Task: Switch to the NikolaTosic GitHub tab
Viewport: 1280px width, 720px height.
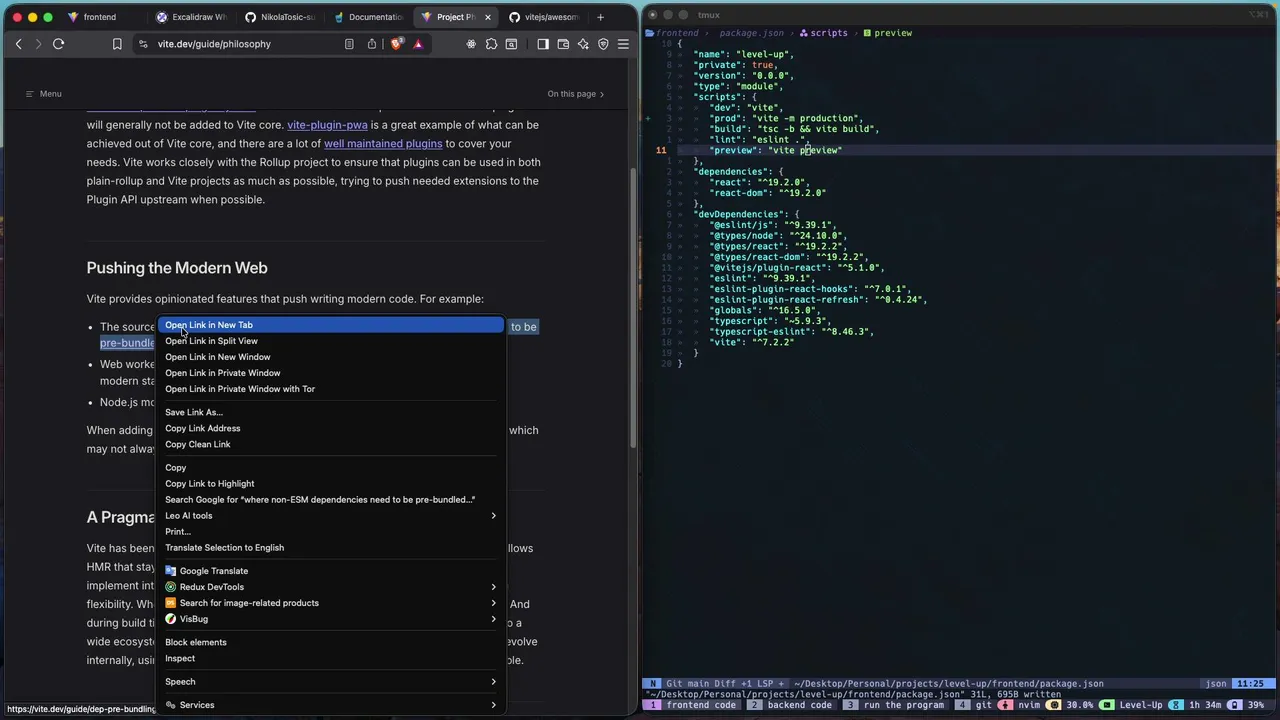Action: point(280,17)
